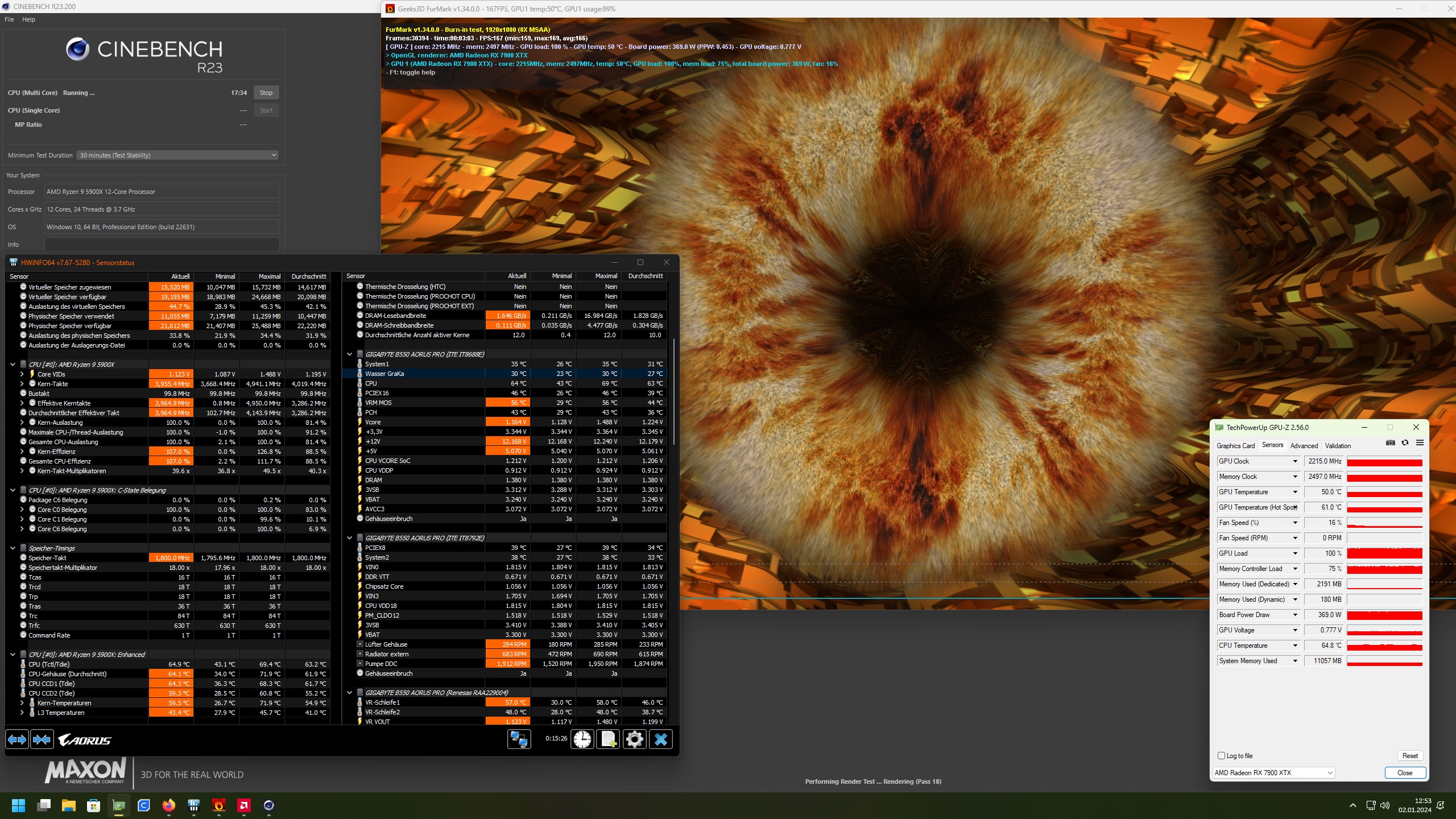Viewport: 1456px width, 819px height.
Task: Click the HWiNFO64 export log icon
Action: pos(608,740)
